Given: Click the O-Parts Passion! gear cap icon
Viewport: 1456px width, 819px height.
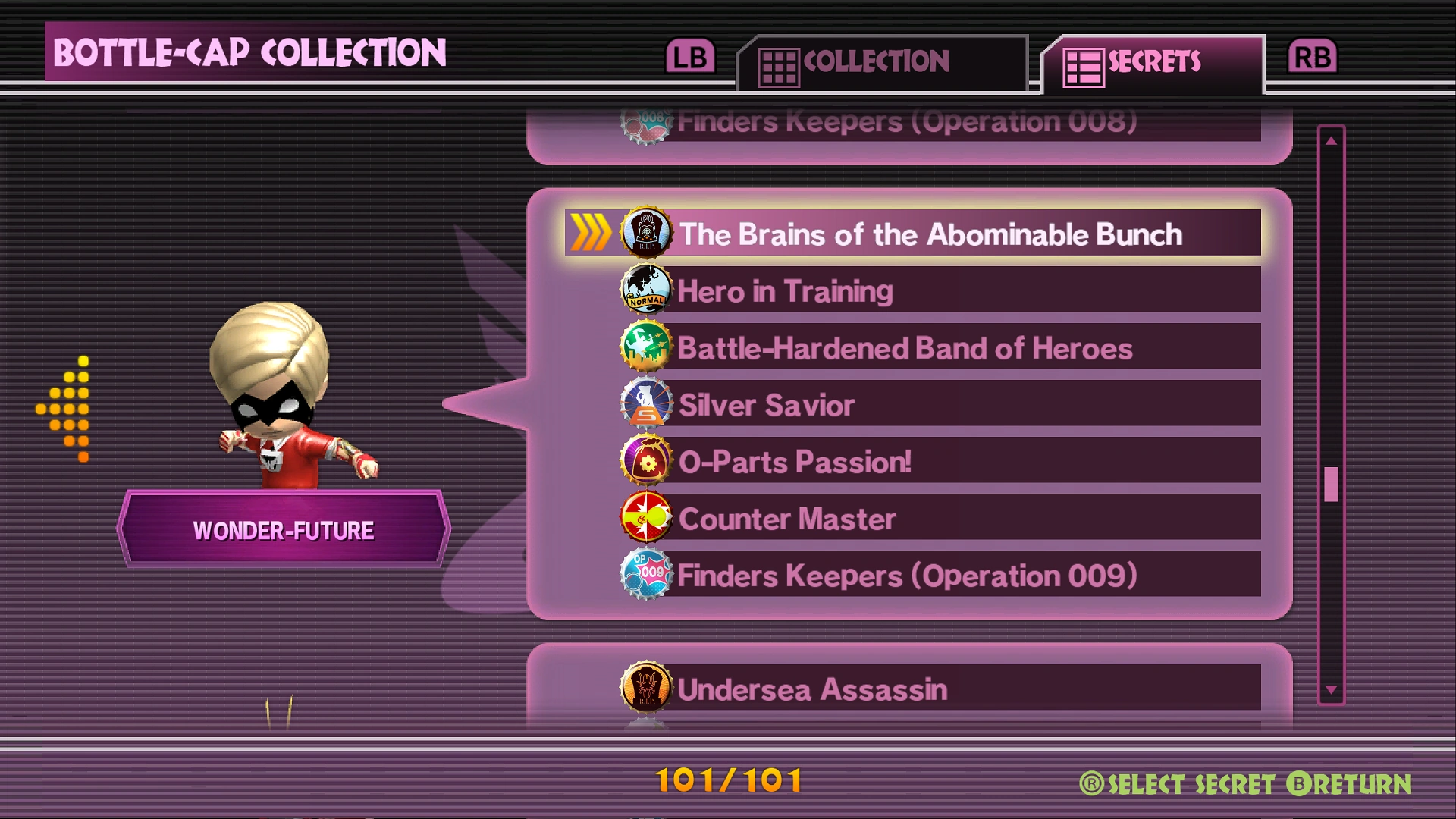Looking at the screenshot, I should coord(646,460).
